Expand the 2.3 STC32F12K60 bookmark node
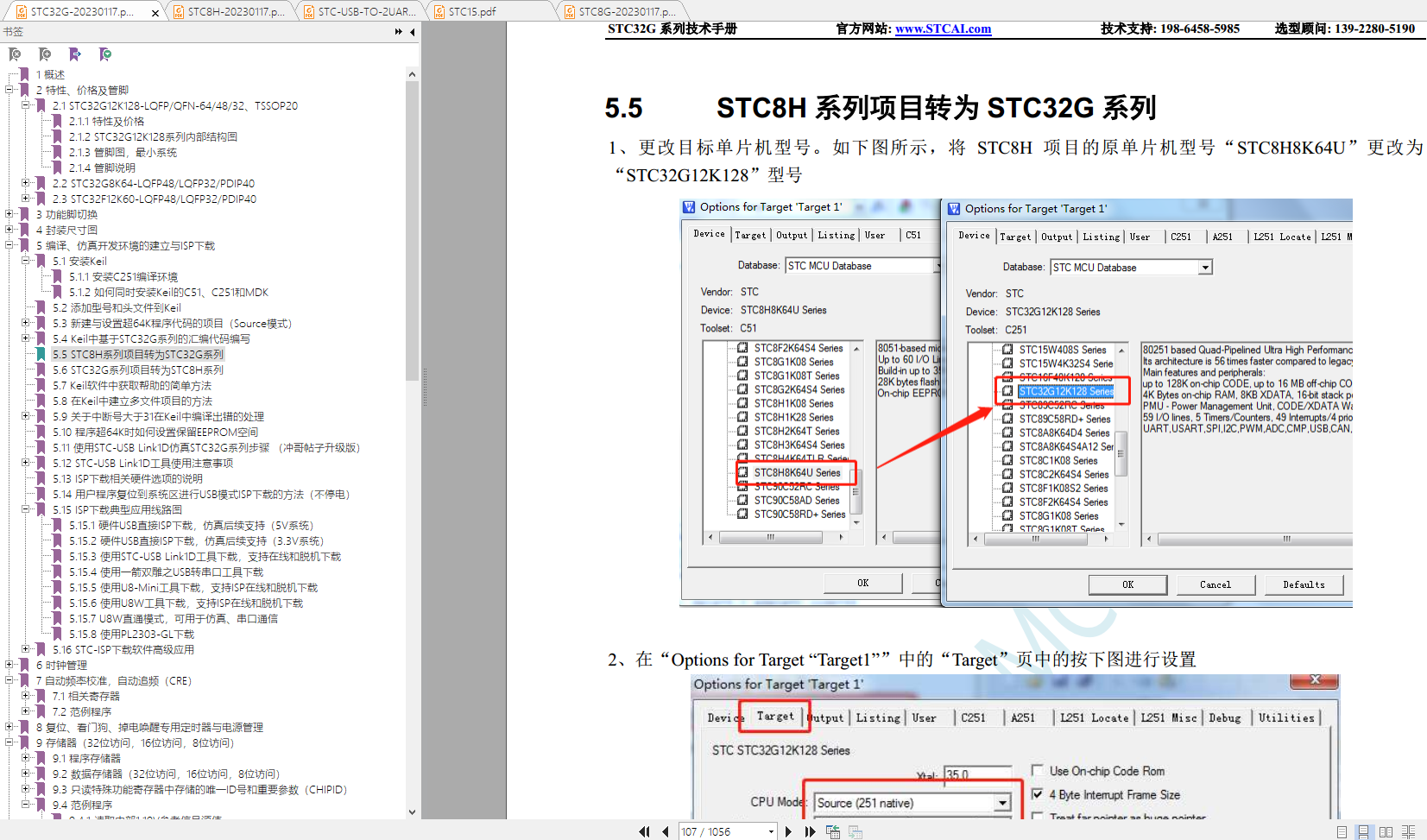This screenshot has width=1427, height=840. coord(26,199)
